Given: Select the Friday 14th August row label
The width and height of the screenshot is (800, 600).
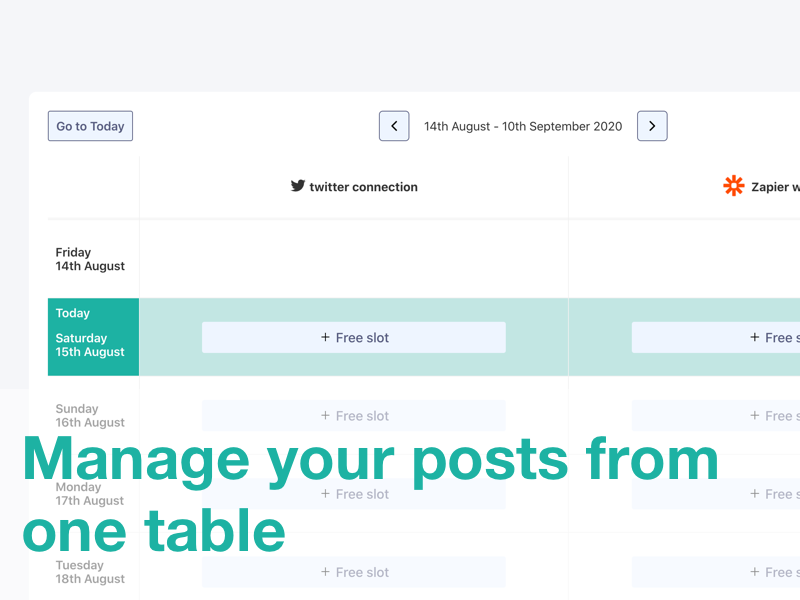Looking at the screenshot, I should pyautogui.click(x=90, y=259).
